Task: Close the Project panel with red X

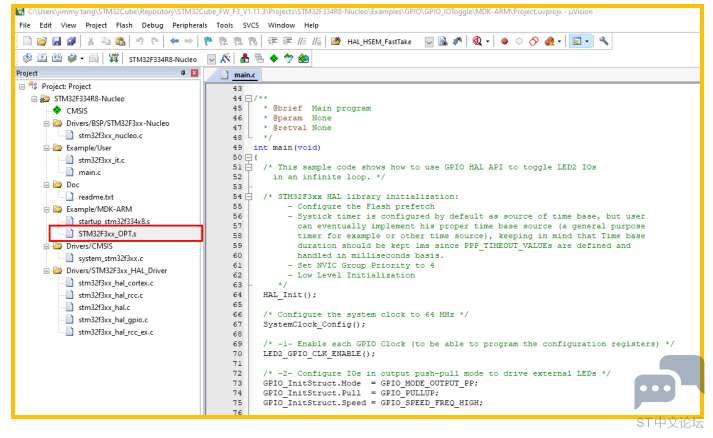Action: (x=195, y=73)
